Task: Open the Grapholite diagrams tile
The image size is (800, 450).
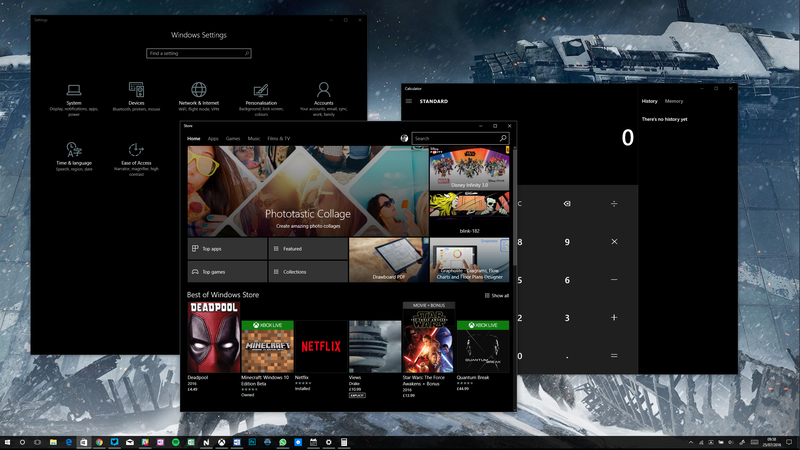Action: 469,260
